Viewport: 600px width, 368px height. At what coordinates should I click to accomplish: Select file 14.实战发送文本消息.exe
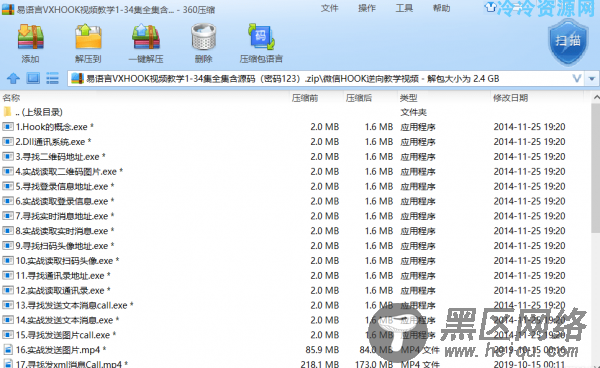(67, 320)
